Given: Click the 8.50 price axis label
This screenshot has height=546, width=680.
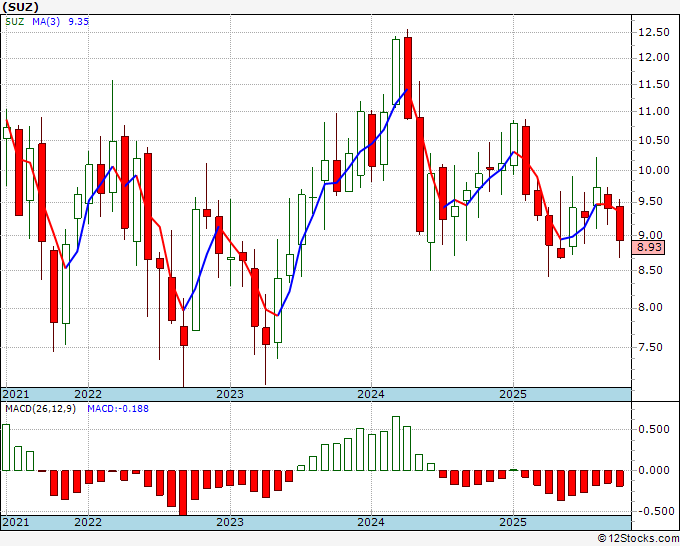Looking at the screenshot, I should coord(651,270).
